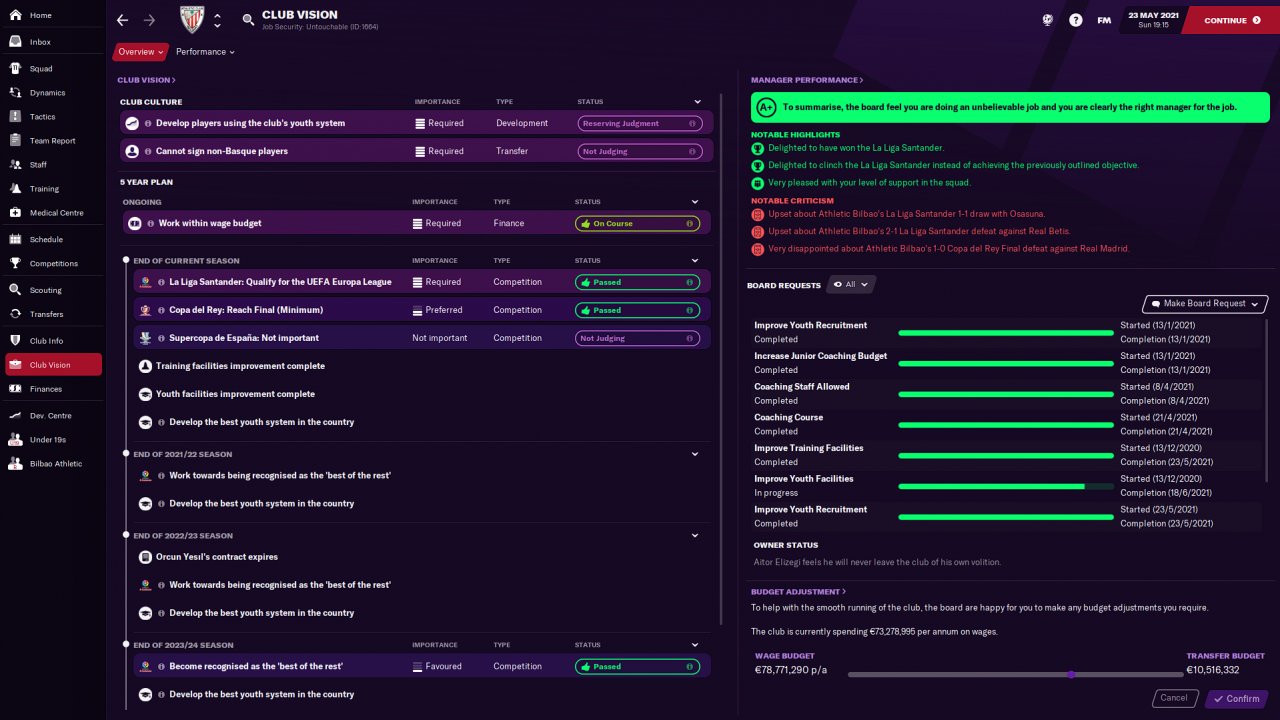The image size is (1280, 720).
Task: Collapse the End of 2022/23 Season section
Action: tap(695, 535)
